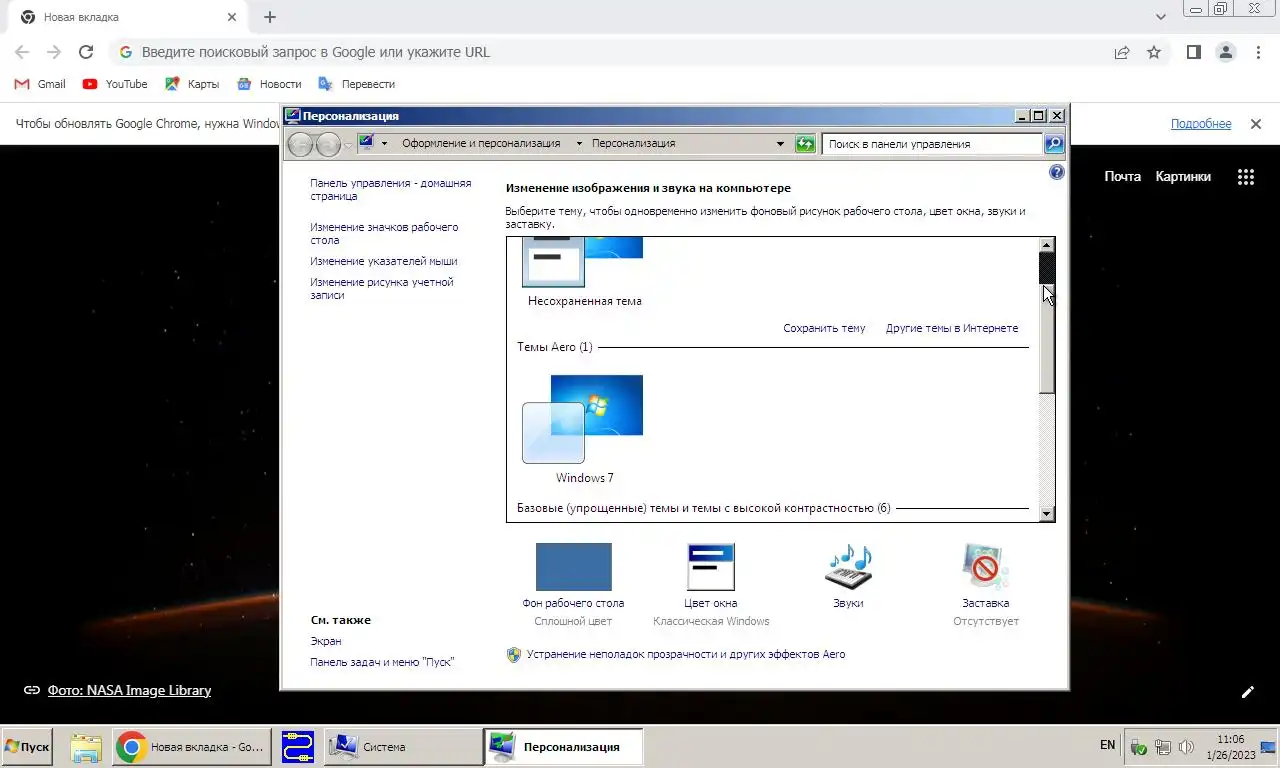Image resolution: width=1280 pixels, height=768 pixels.
Task: Open the Chrome profile avatar
Action: click(1226, 52)
